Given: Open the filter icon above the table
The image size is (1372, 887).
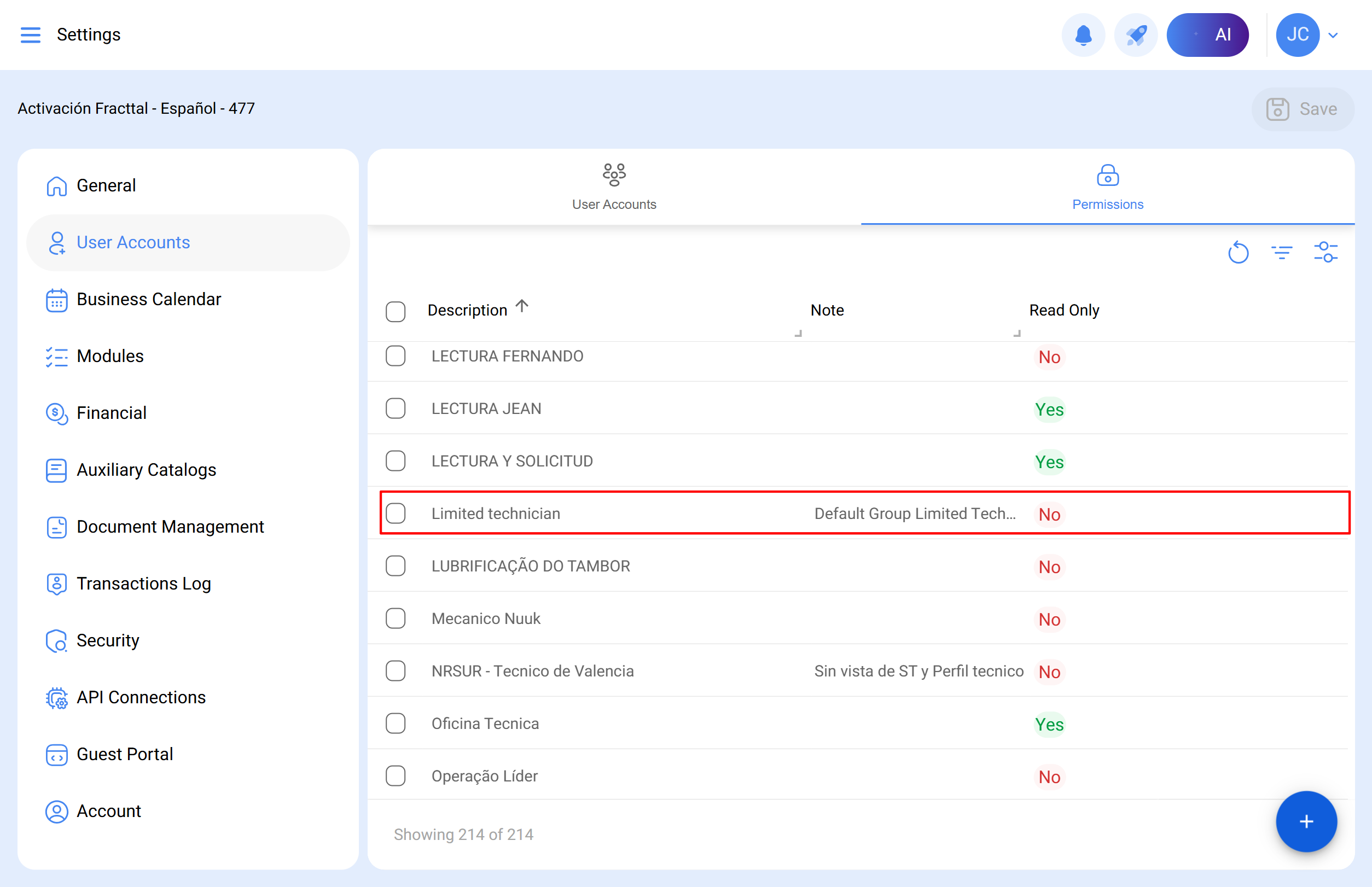Looking at the screenshot, I should 1282,252.
